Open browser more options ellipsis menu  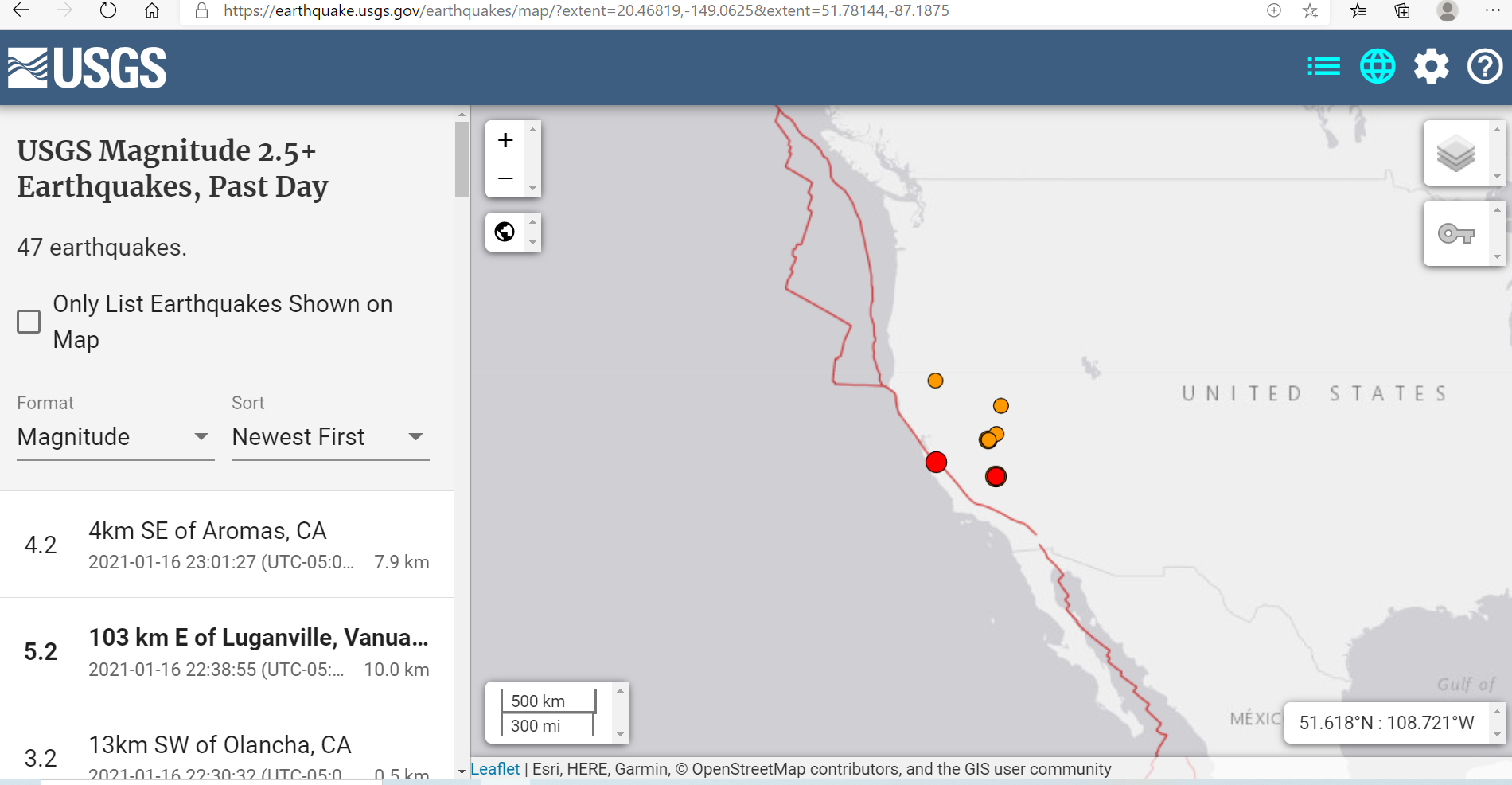click(x=1492, y=10)
